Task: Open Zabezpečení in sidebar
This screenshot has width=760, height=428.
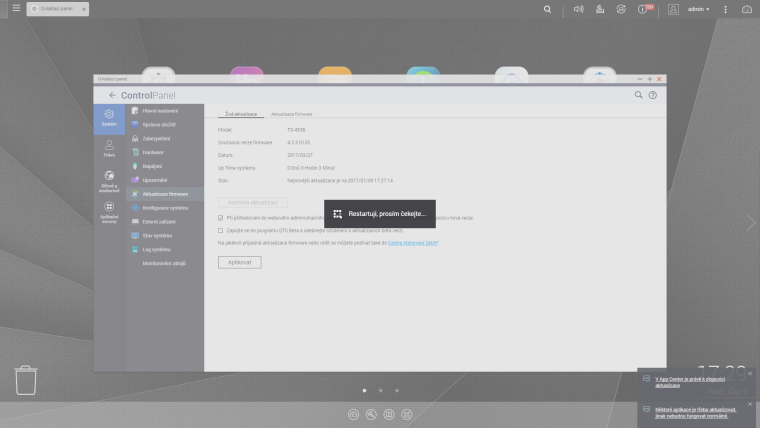Action: tap(165, 139)
